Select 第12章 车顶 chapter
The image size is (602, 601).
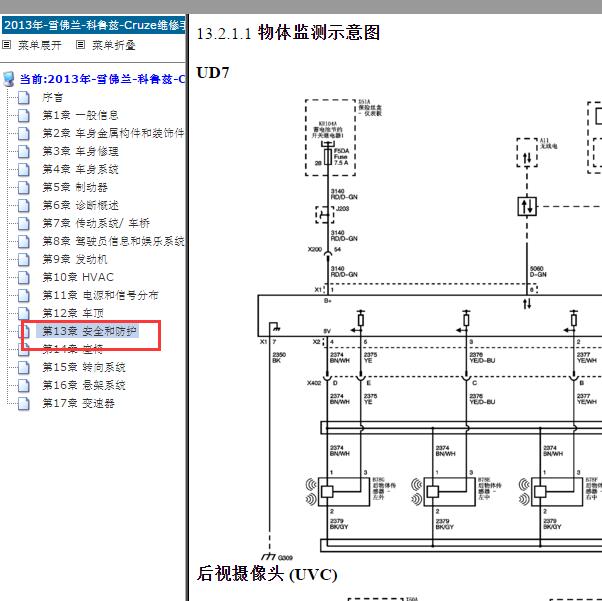coord(73,313)
